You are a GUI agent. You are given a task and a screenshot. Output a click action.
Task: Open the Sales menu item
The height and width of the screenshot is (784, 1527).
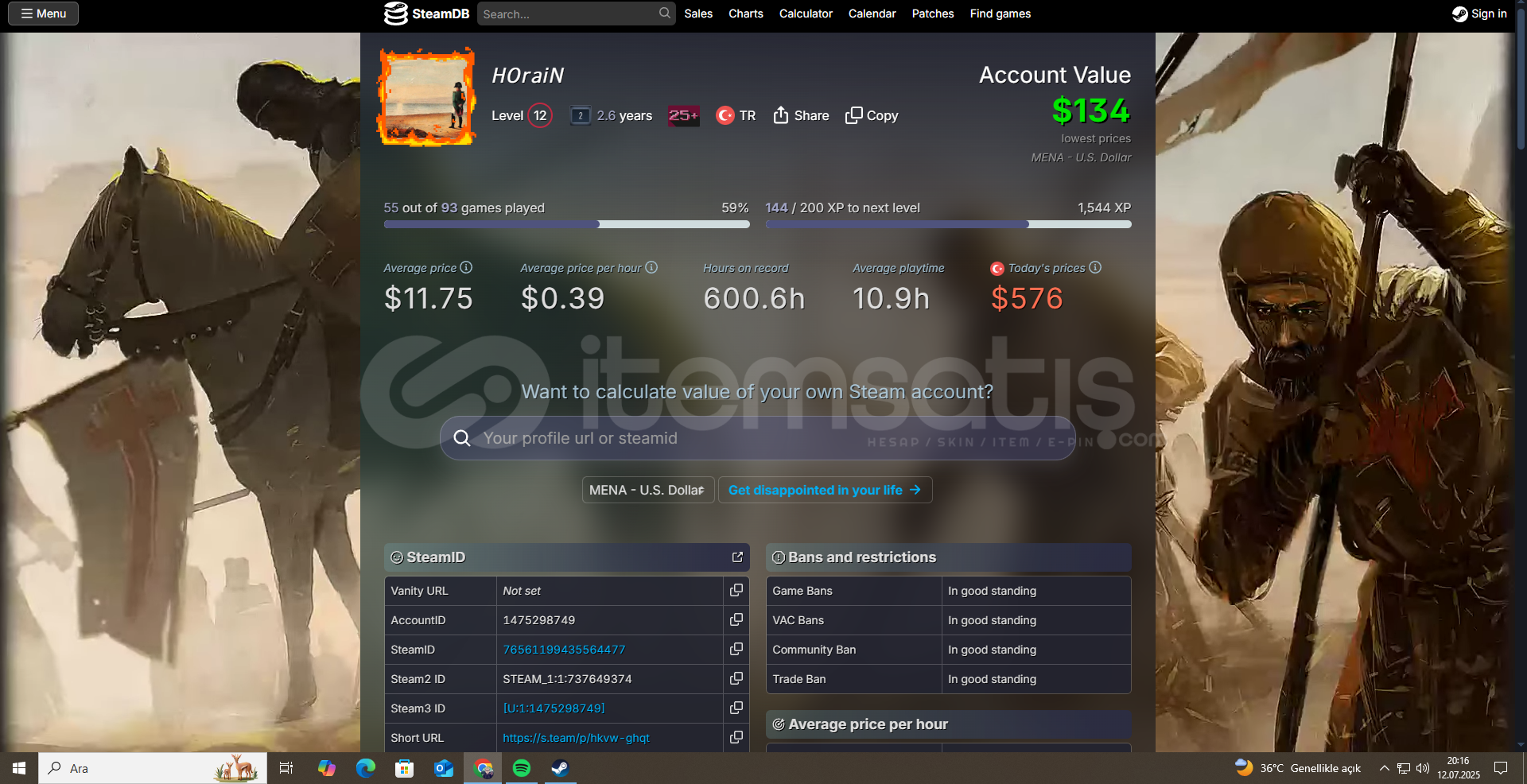pos(698,14)
